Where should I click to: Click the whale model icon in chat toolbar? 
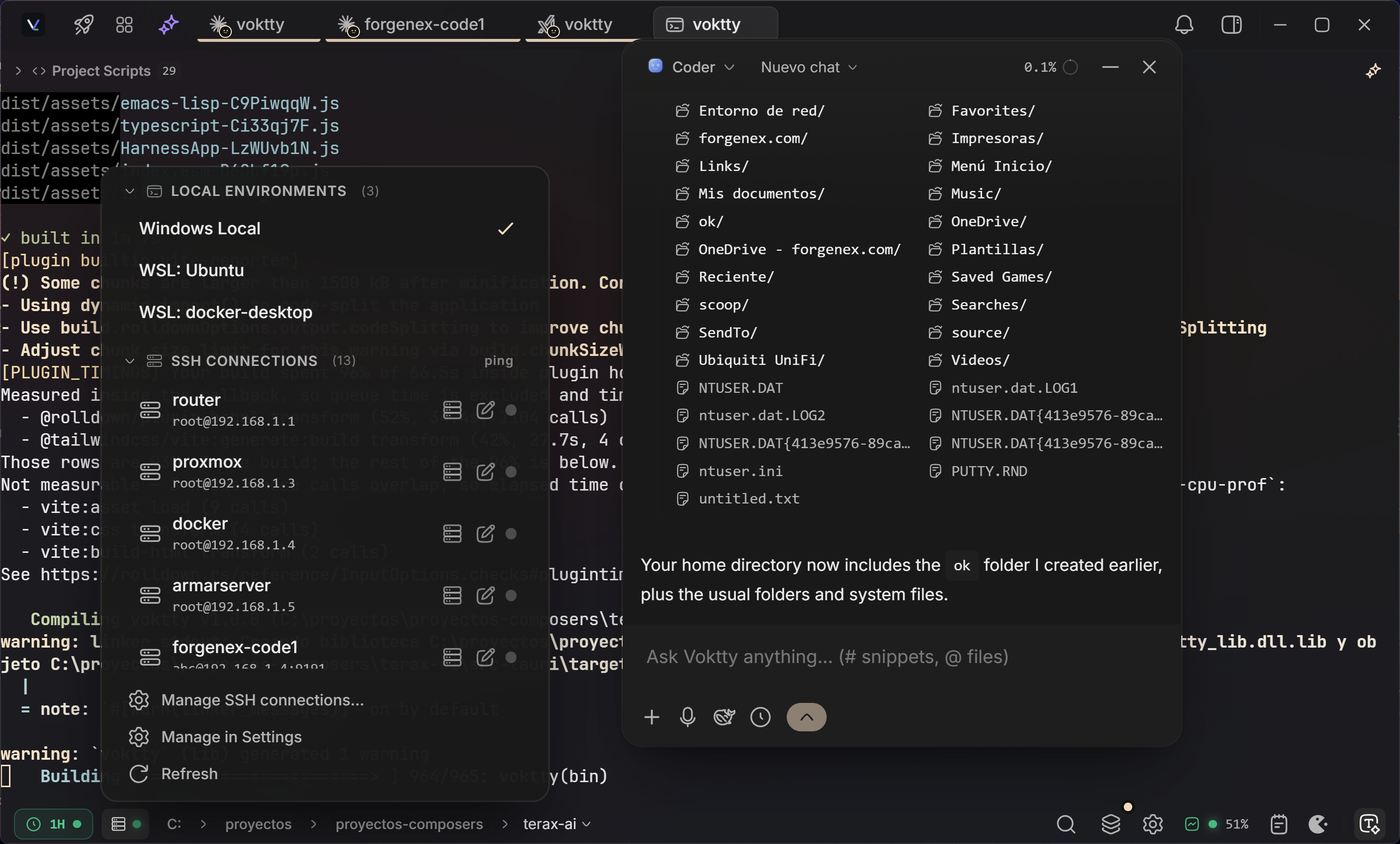point(724,717)
